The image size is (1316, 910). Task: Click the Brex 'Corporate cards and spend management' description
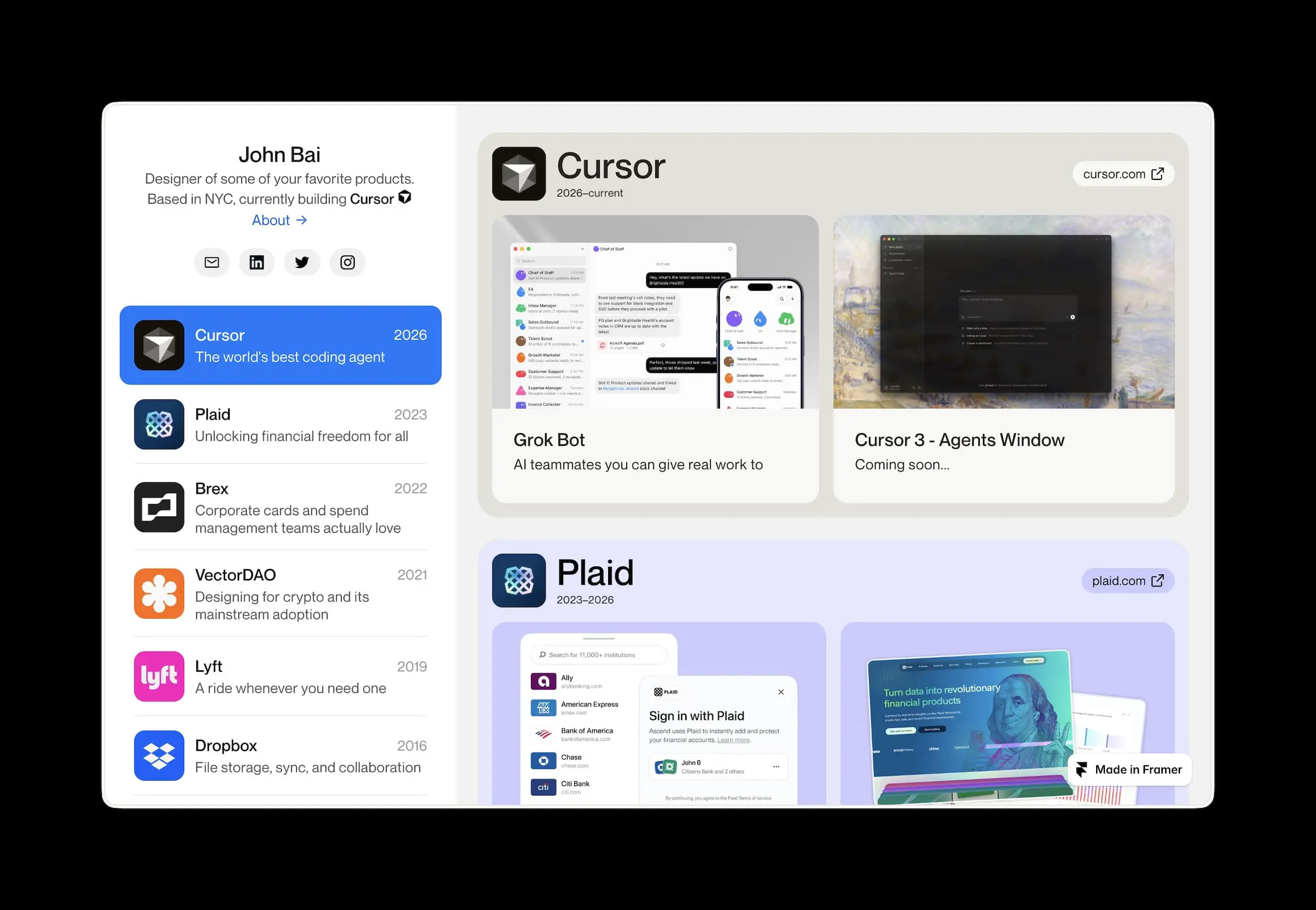coord(298,519)
